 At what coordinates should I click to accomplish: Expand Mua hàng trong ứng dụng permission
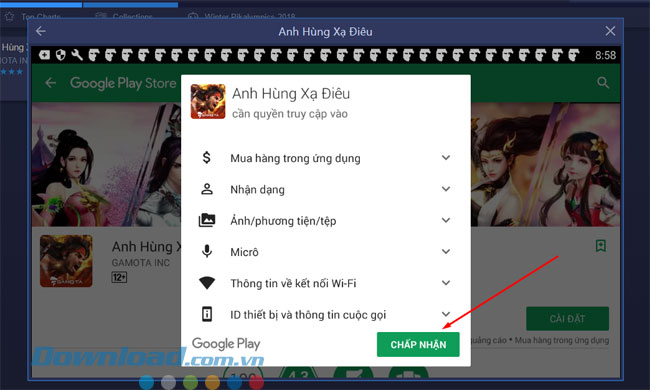pyautogui.click(x=446, y=157)
